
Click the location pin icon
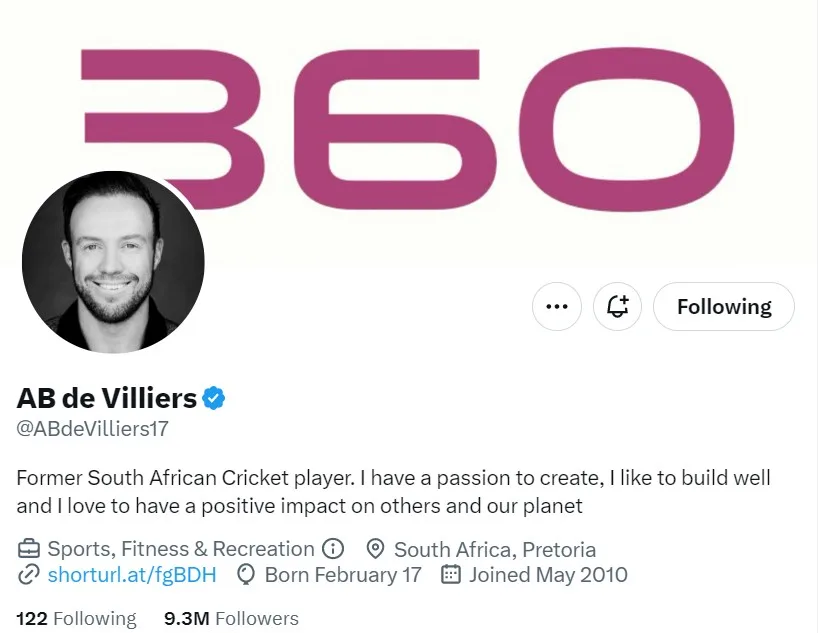(375, 549)
